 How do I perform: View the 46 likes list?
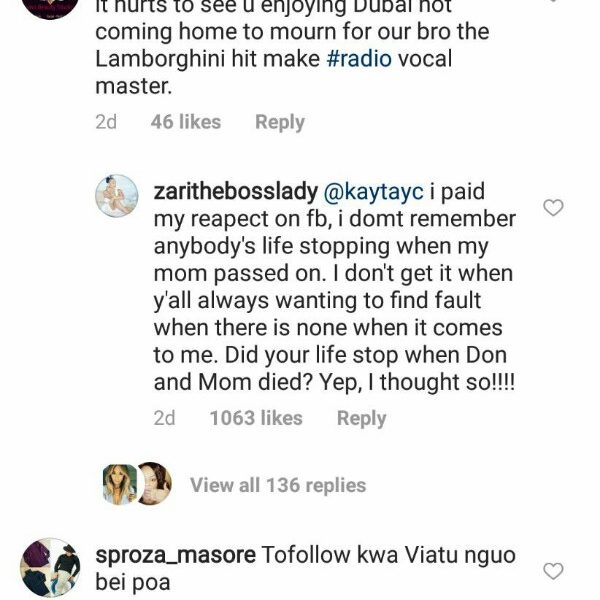pyautogui.click(x=185, y=122)
